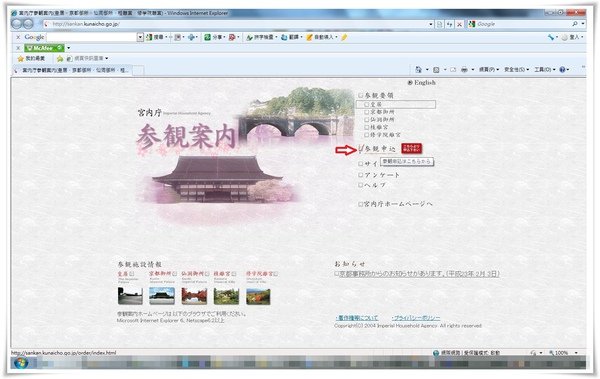Click the Feeds icon in command bar
Screen dimensions: 600x379
[x=436, y=70]
